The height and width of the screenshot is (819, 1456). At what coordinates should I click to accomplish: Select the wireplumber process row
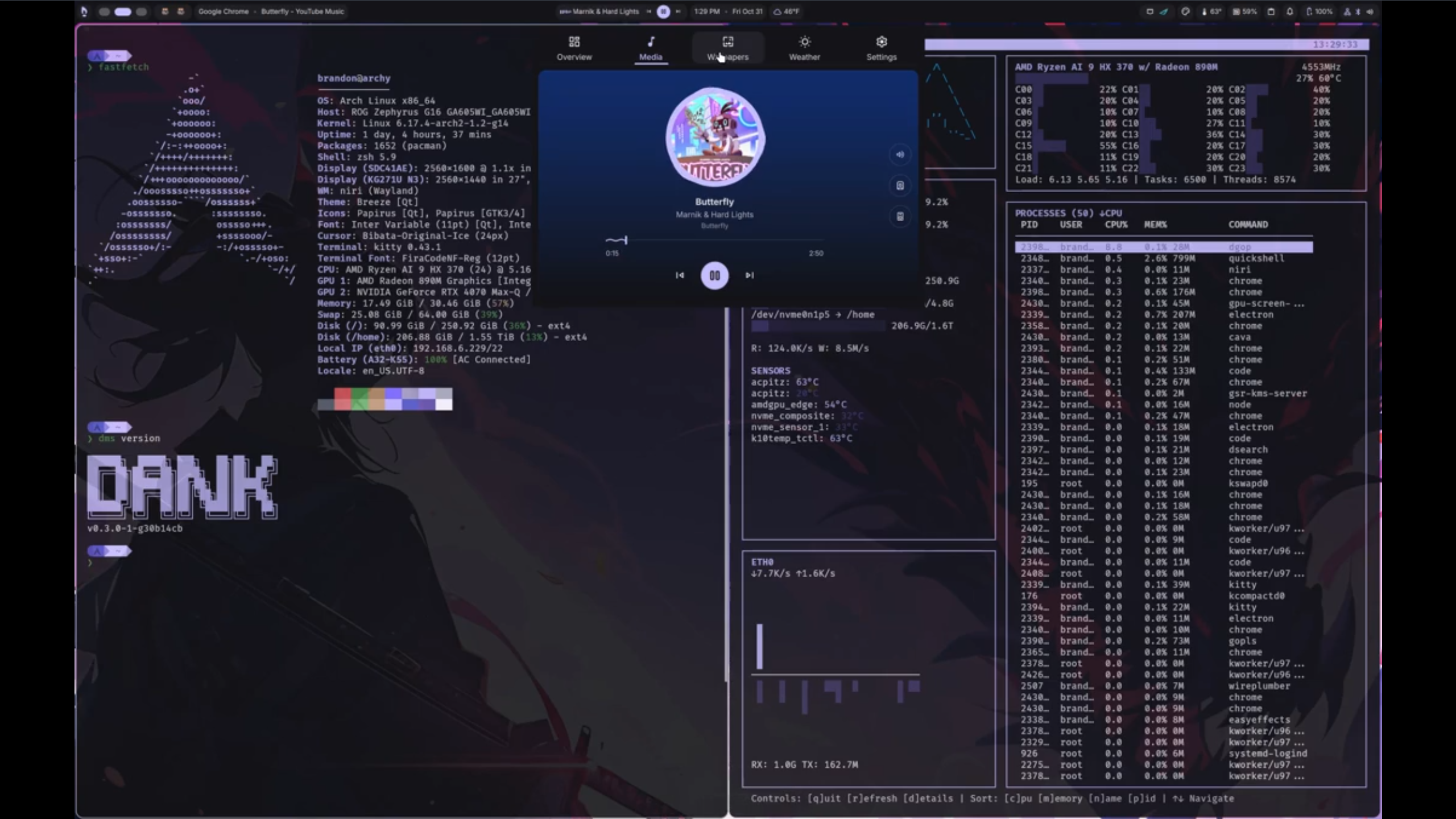1164,686
